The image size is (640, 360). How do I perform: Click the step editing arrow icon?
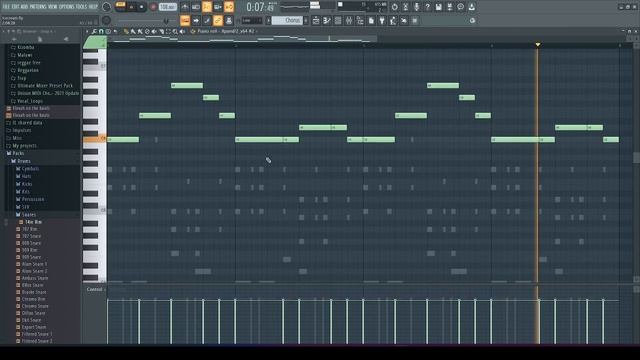(196, 20)
